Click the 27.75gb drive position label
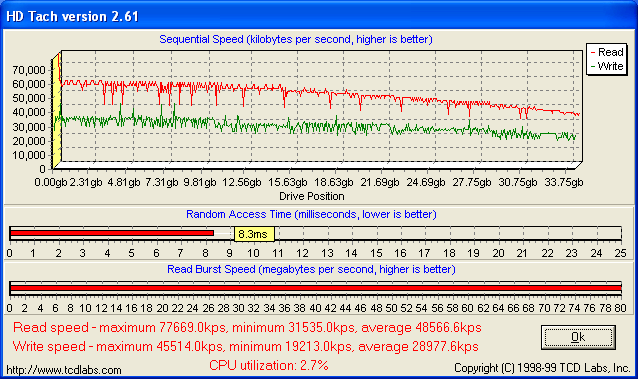This screenshot has width=638, height=384. (x=472, y=182)
